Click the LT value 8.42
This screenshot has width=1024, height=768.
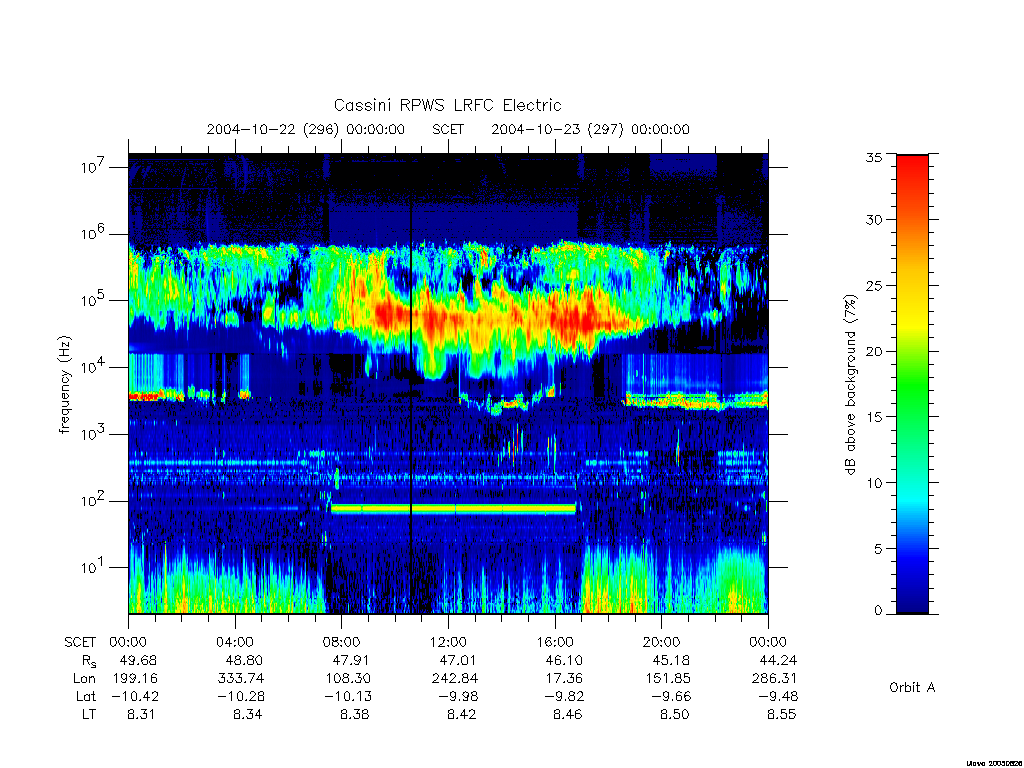click(x=461, y=714)
